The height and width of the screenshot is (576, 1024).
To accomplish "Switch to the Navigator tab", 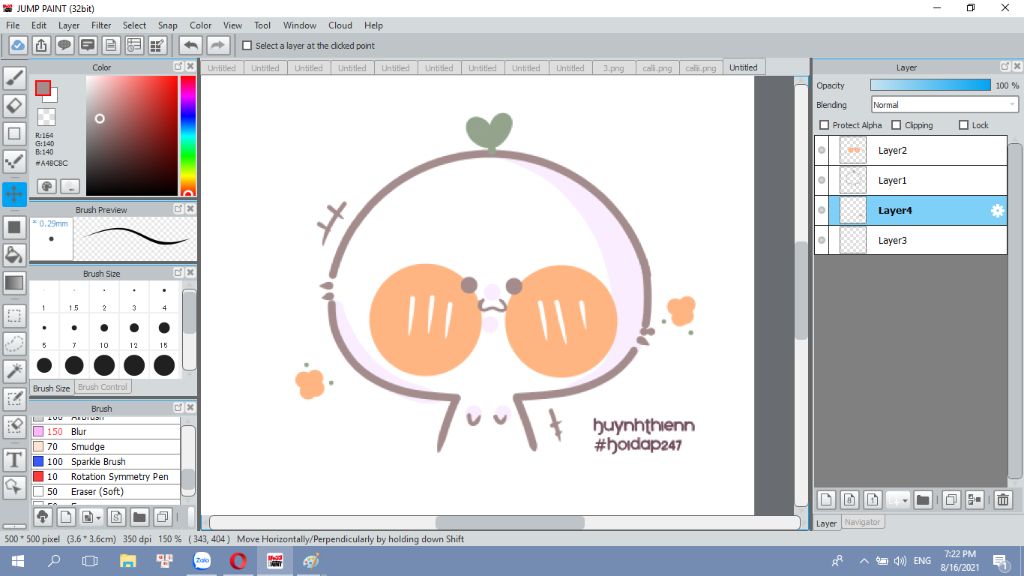I will pos(862,522).
